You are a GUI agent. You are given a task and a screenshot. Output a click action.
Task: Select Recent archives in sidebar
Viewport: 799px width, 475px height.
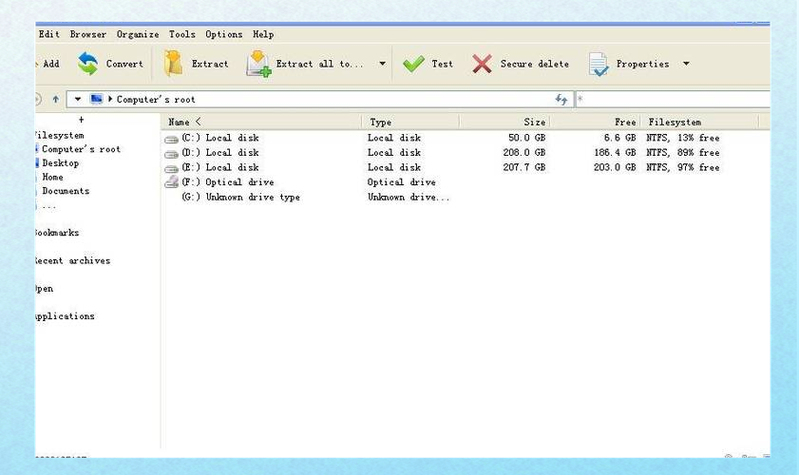pyautogui.click(x=72, y=260)
